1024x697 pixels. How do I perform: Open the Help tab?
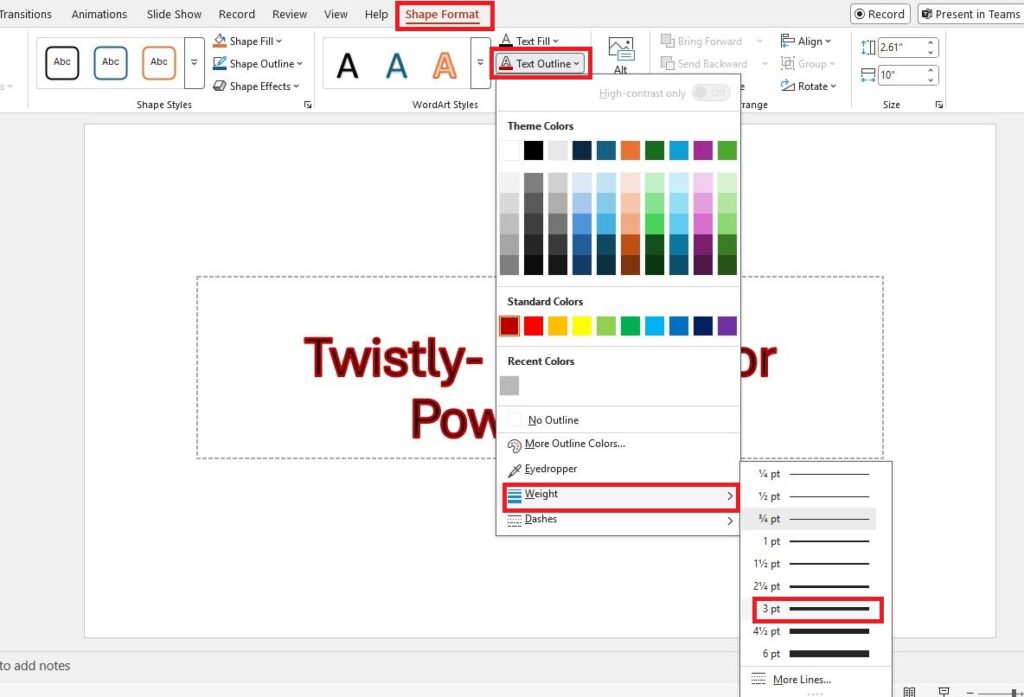click(376, 14)
